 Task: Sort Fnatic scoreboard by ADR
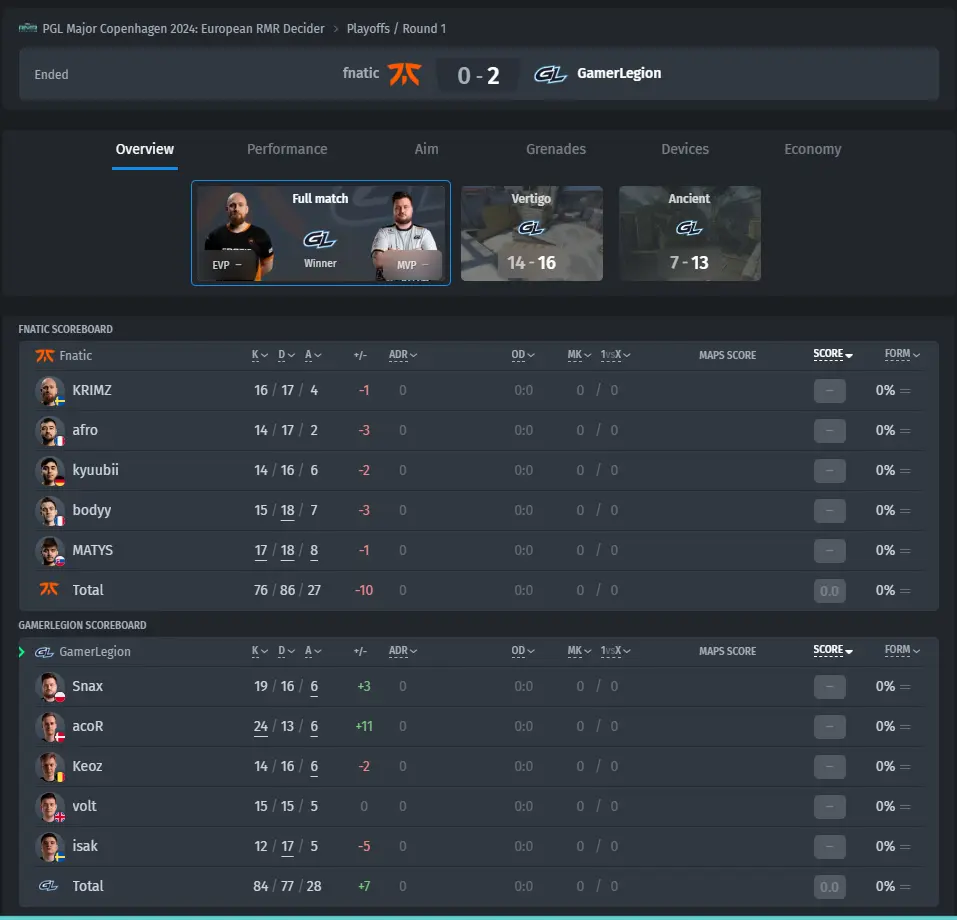click(403, 355)
